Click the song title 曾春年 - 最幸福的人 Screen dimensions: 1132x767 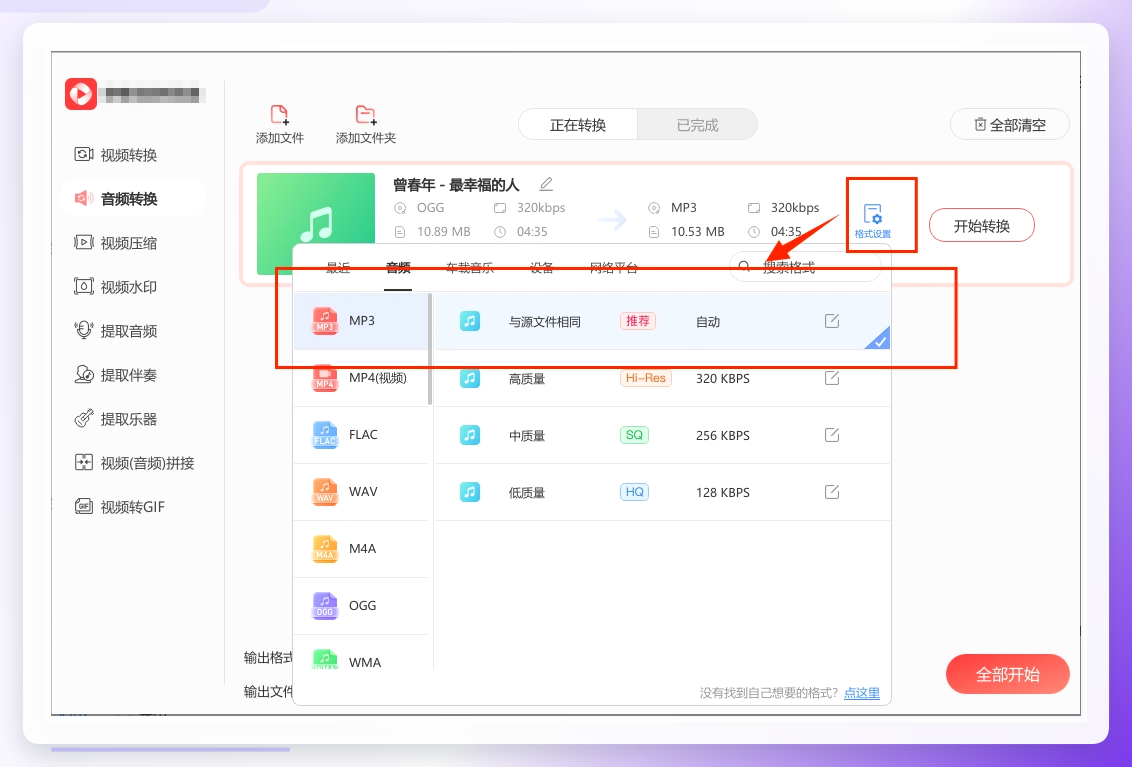point(456,185)
